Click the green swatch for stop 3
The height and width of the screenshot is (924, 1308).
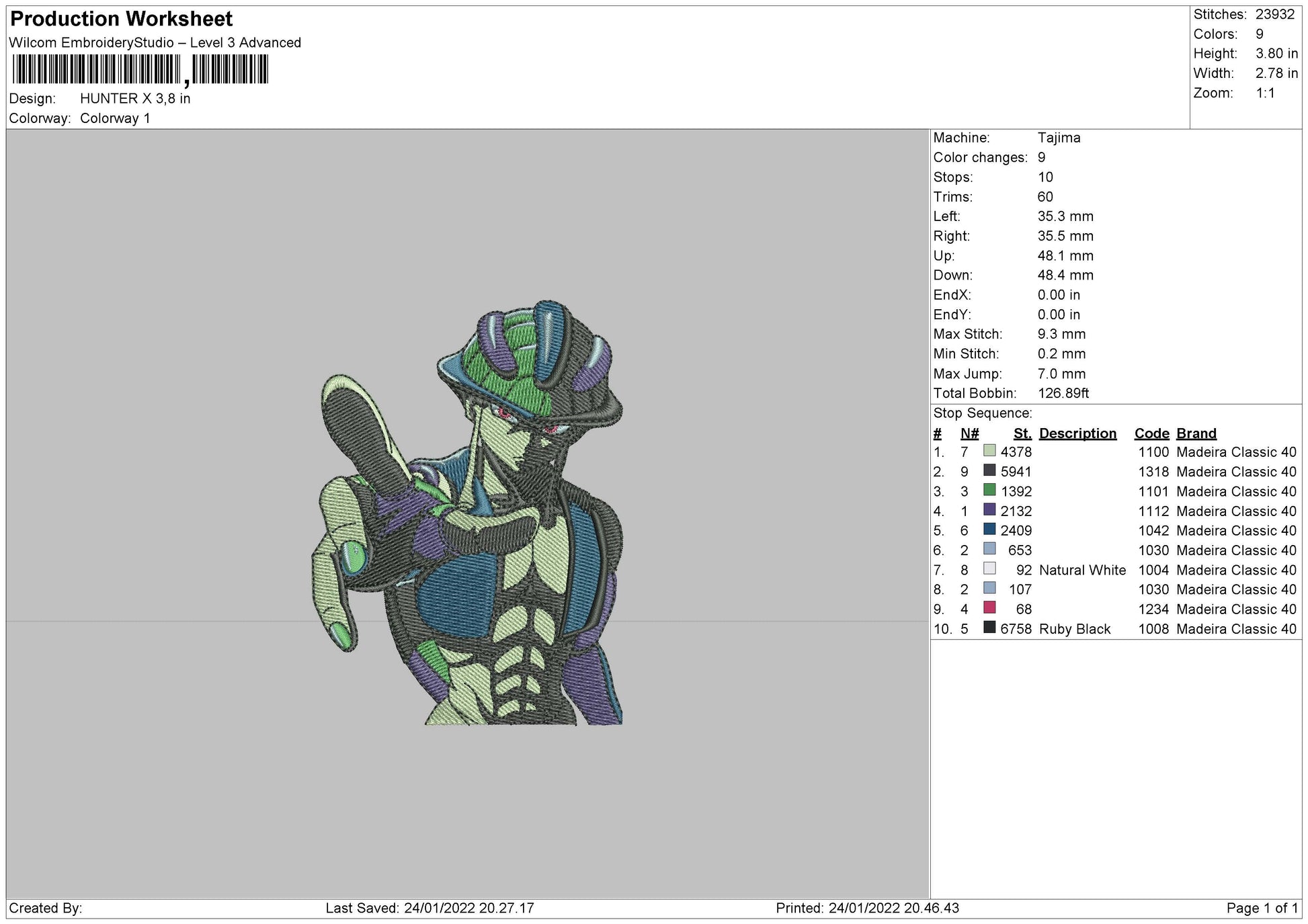point(989,490)
